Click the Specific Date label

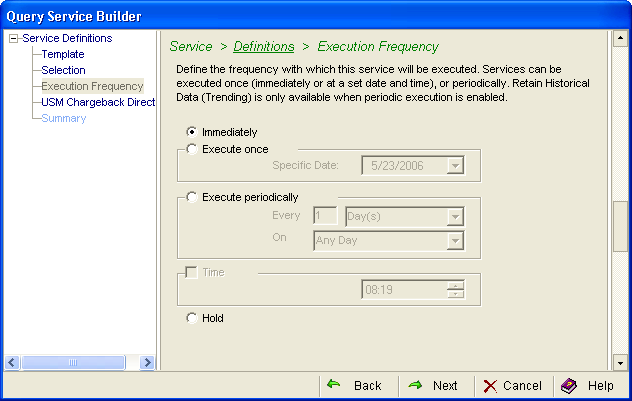(x=305, y=165)
